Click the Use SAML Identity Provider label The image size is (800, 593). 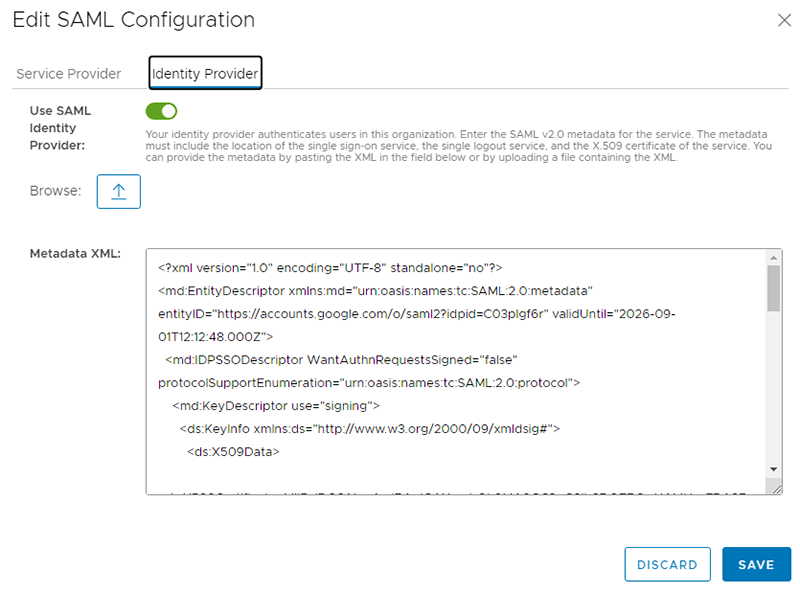point(60,128)
